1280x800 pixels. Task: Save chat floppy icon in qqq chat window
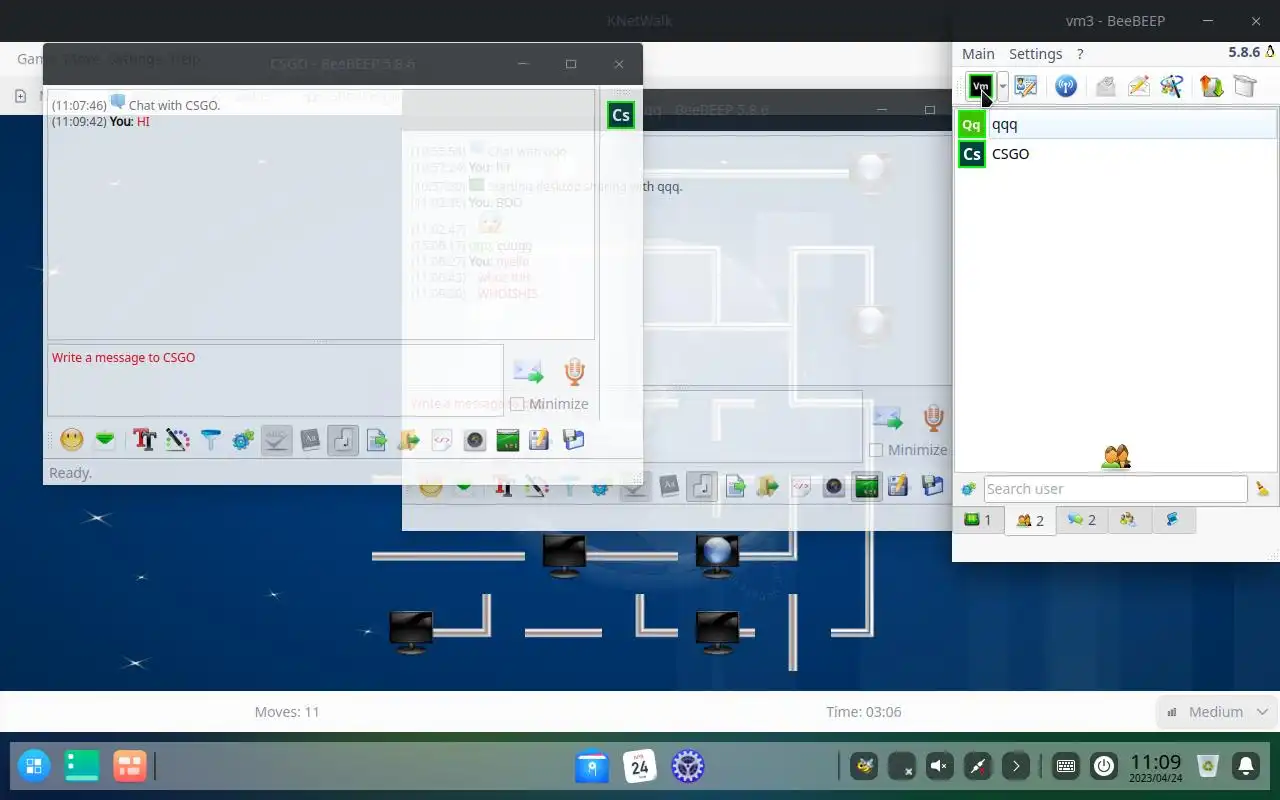(932, 486)
